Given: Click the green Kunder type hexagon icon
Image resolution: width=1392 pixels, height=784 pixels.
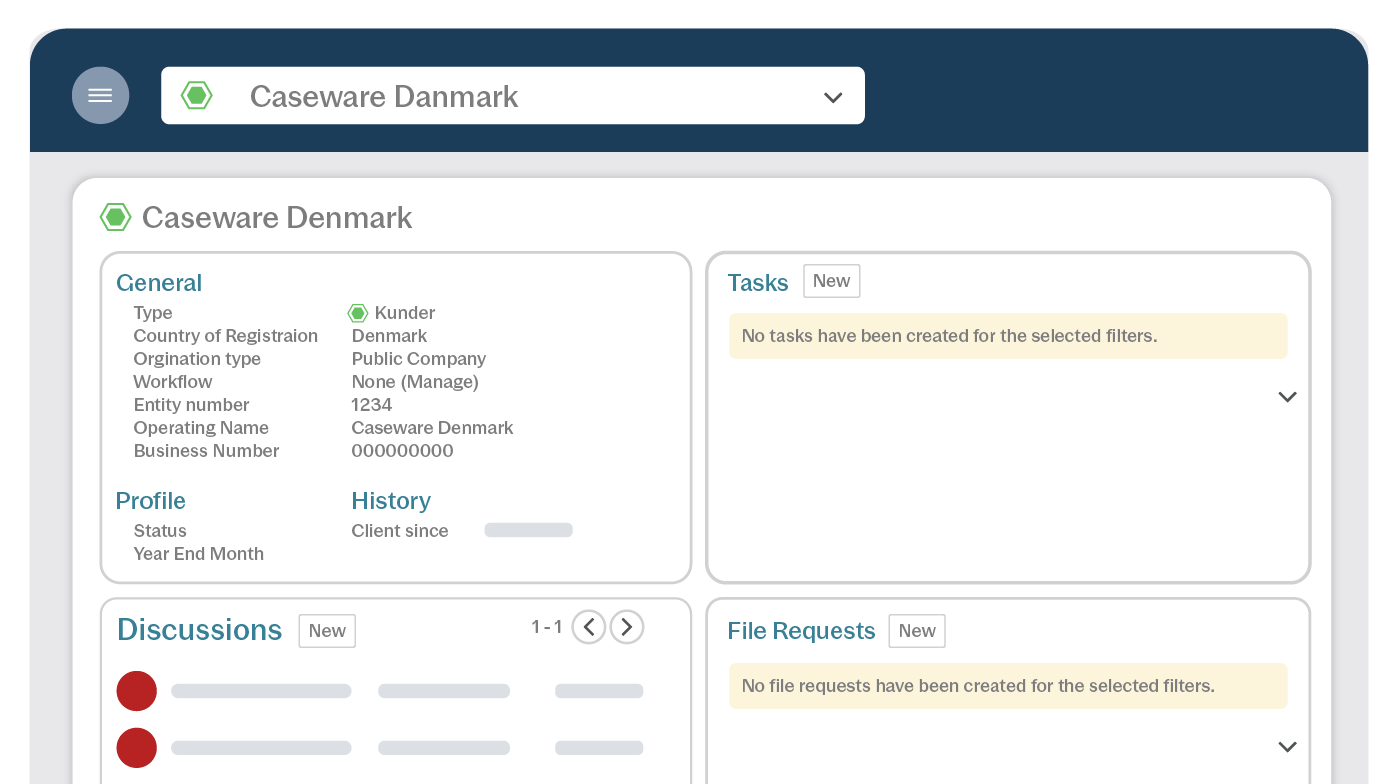Looking at the screenshot, I should 358,313.
